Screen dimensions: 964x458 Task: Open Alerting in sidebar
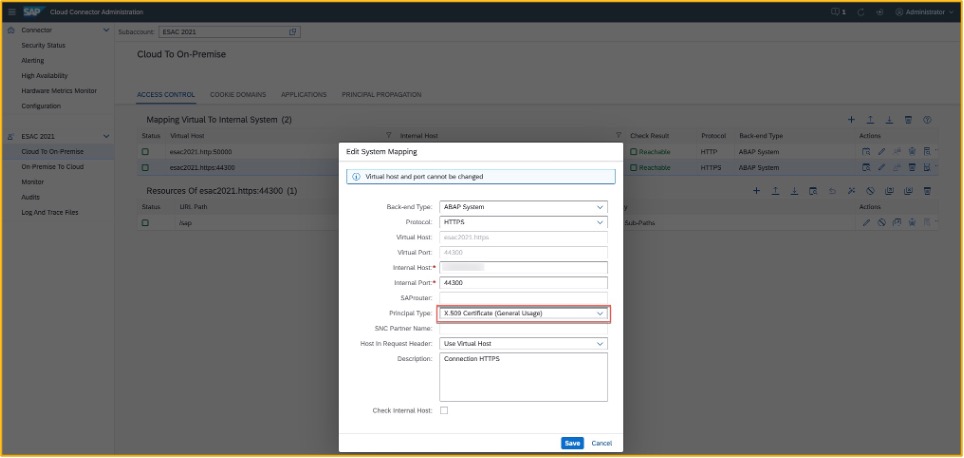coord(33,61)
